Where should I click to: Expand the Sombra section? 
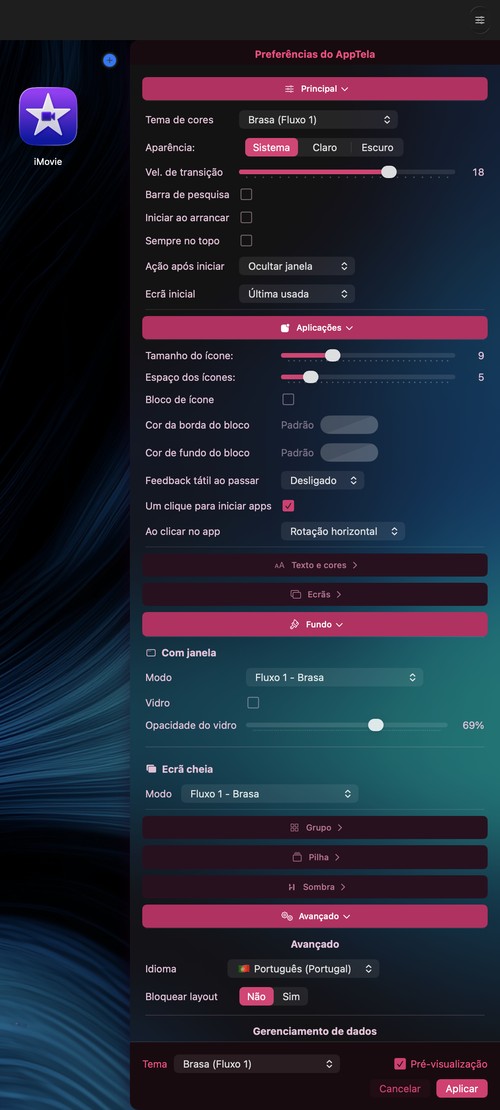pos(314,887)
